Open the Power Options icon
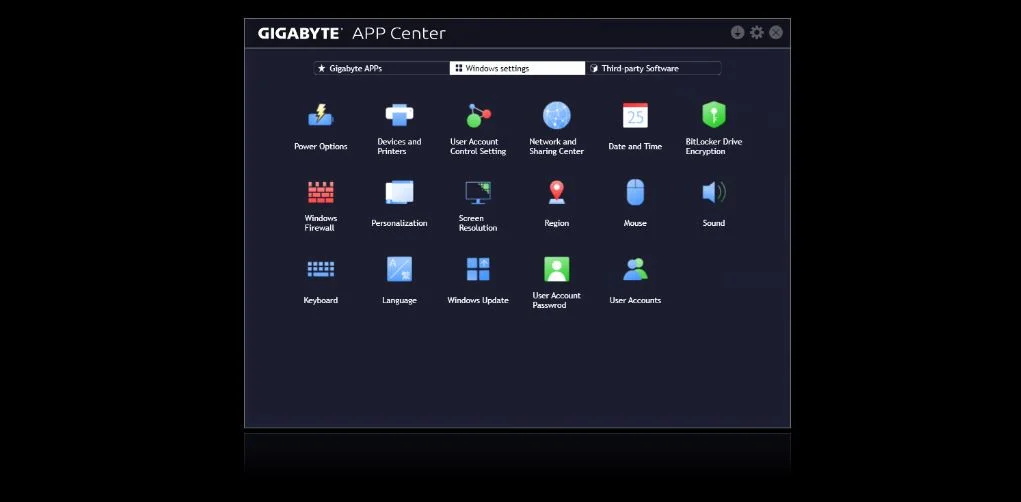 click(320, 115)
